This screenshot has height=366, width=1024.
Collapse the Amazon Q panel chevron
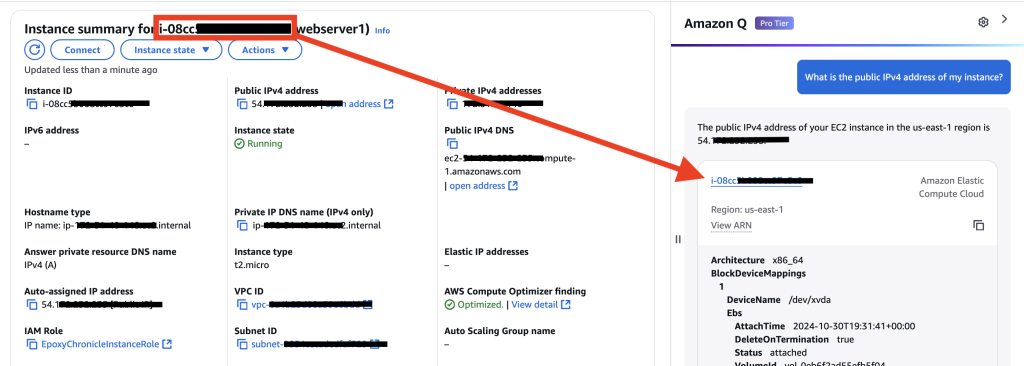(1004, 20)
